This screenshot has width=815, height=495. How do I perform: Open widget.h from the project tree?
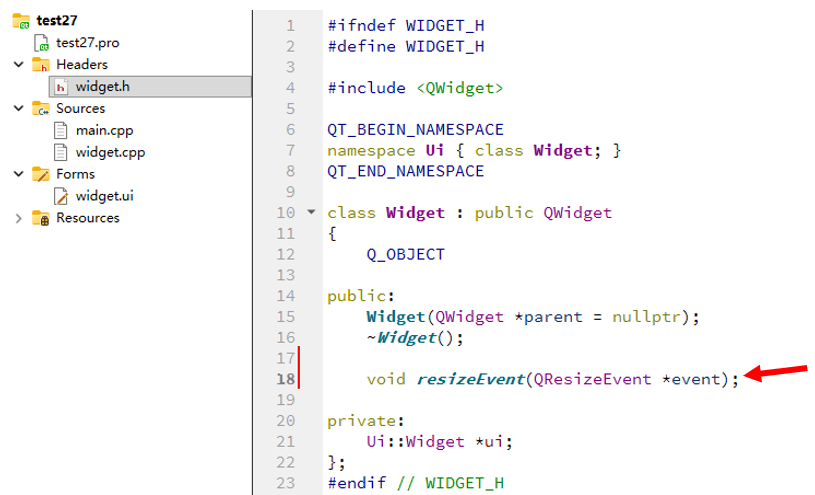[103, 86]
